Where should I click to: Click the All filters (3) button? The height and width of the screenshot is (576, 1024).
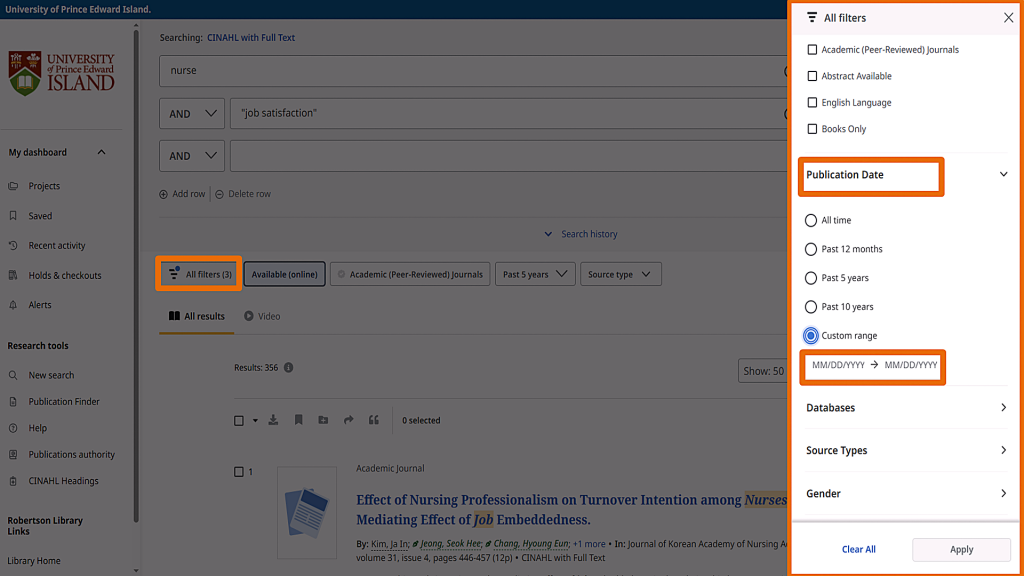point(200,274)
